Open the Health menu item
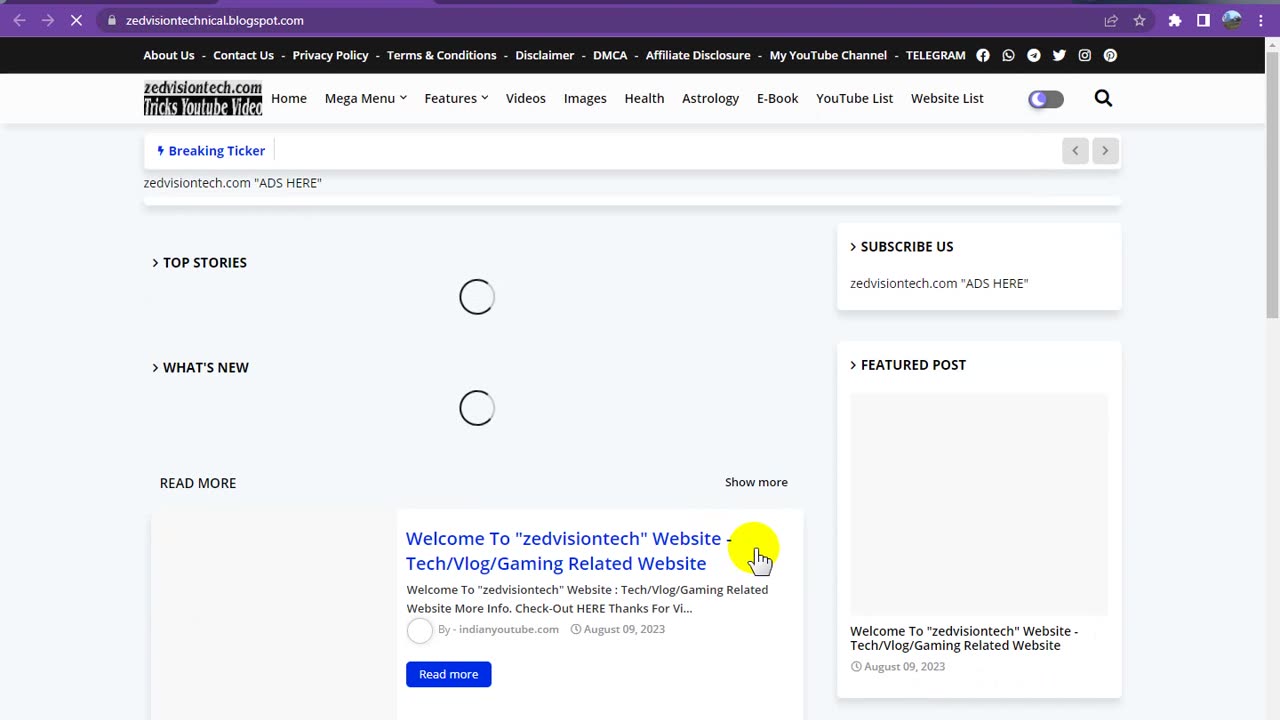This screenshot has width=1280, height=720. 644,98
